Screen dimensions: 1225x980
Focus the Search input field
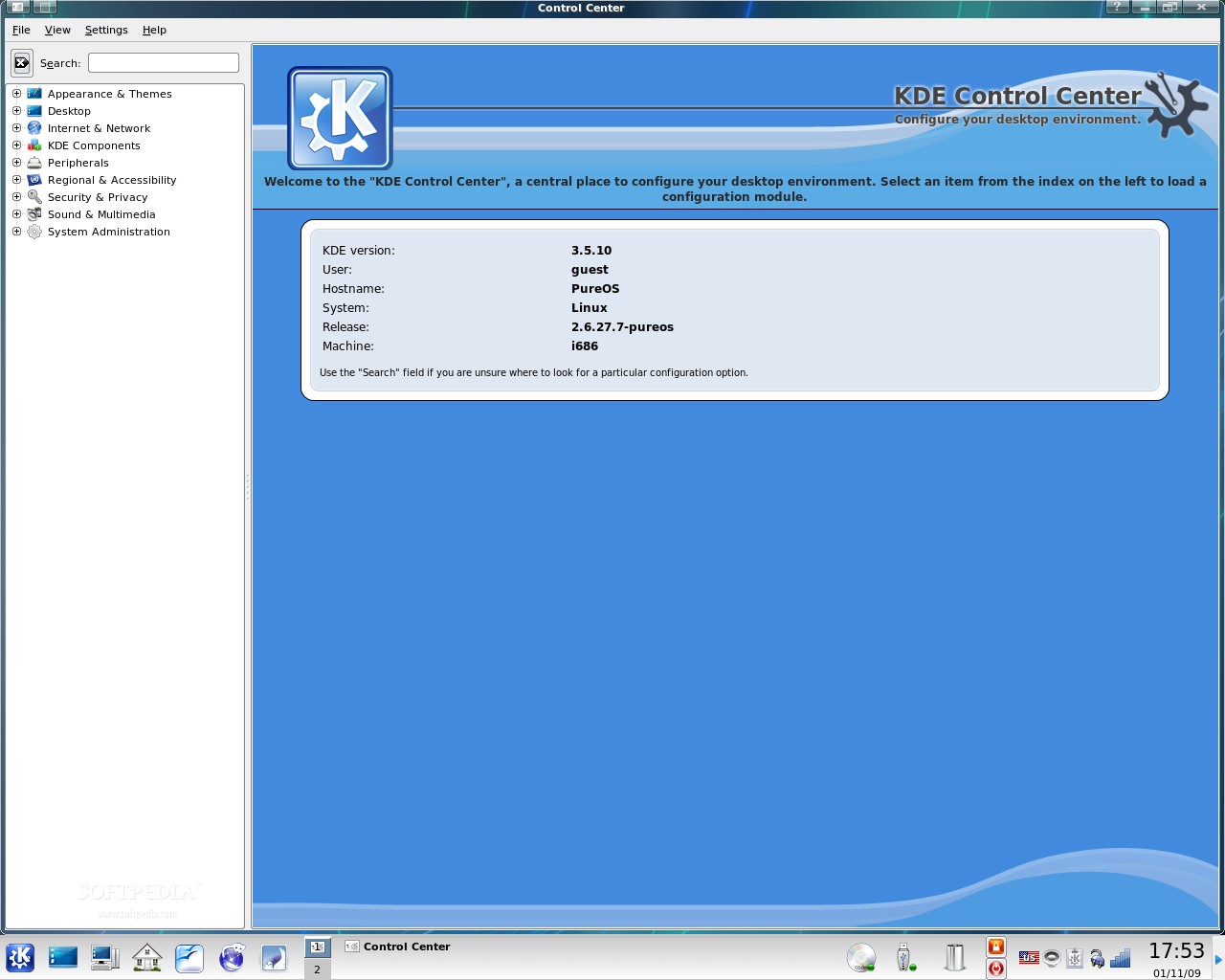pos(164,62)
